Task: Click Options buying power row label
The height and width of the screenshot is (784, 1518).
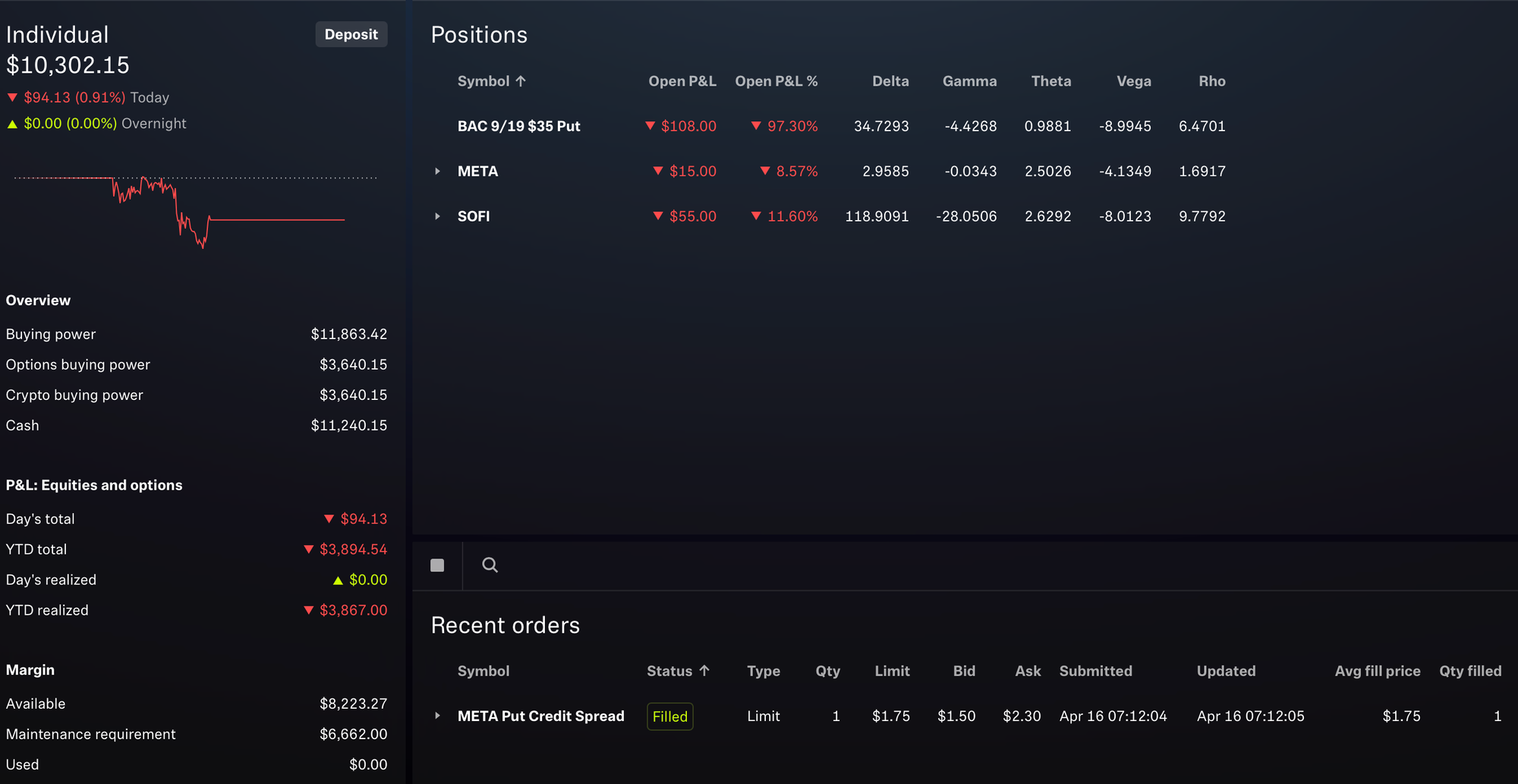Action: (78, 364)
